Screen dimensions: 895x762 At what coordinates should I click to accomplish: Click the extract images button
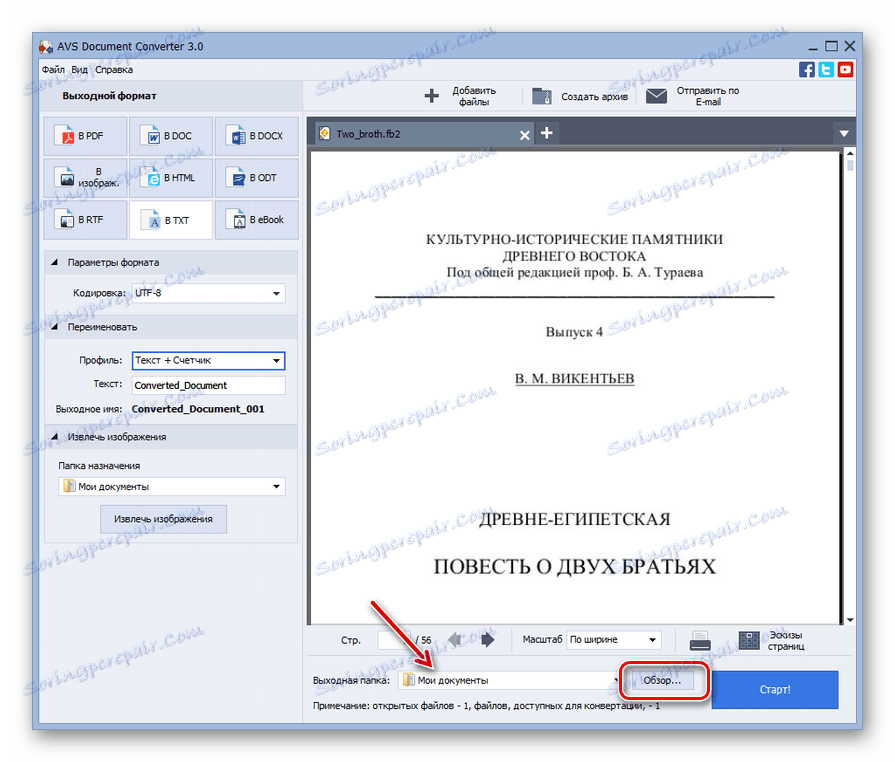[163, 519]
